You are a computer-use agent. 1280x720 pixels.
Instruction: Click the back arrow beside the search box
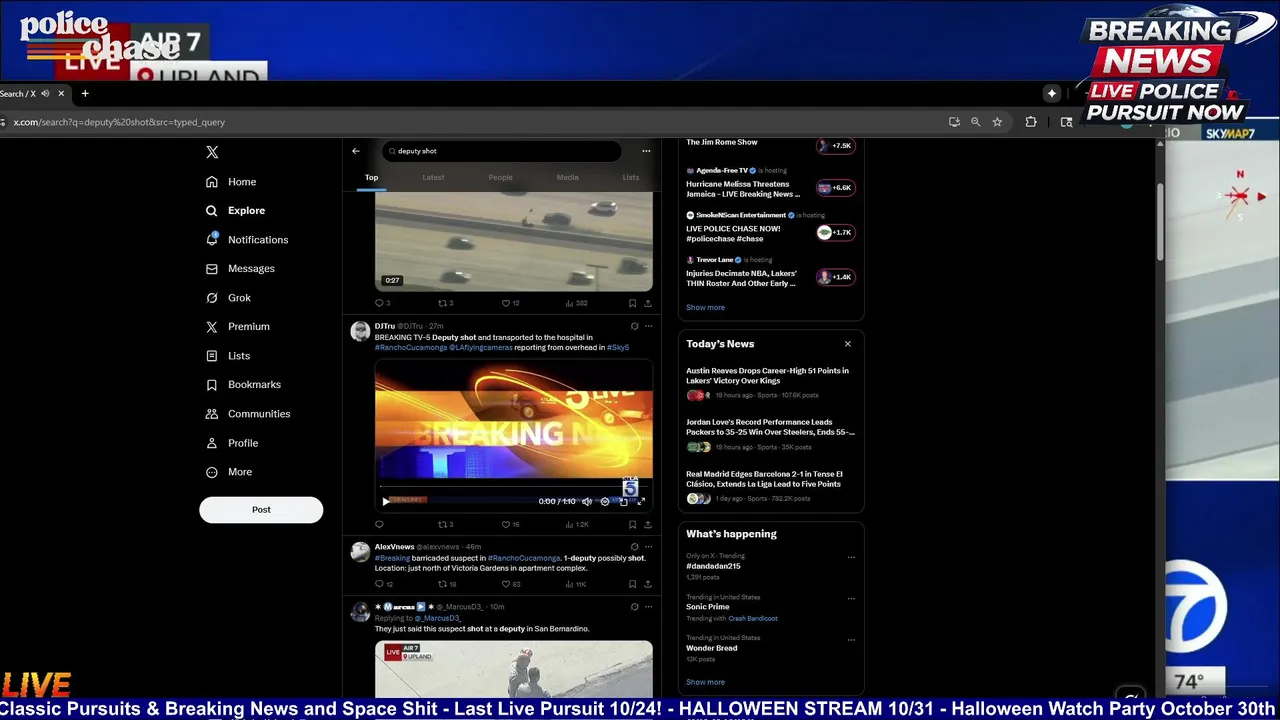tap(356, 151)
